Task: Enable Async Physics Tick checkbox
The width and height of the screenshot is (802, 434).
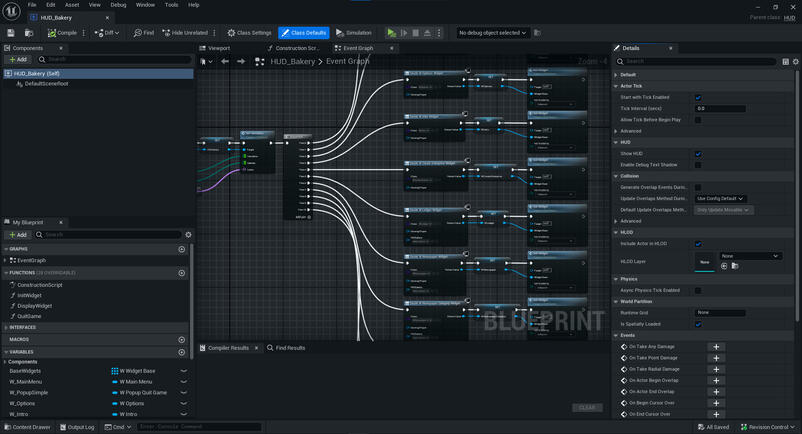Action: tap(698, 290)
